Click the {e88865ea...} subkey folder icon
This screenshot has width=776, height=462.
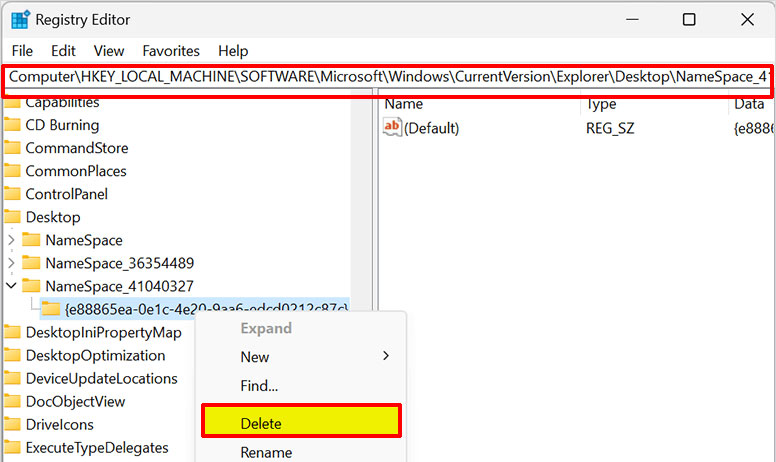click(x=50, y=309)
